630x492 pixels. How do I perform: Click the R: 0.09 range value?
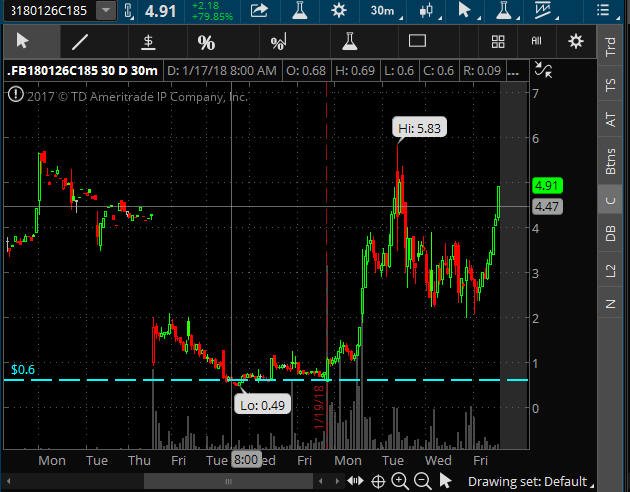click(482, 71)
